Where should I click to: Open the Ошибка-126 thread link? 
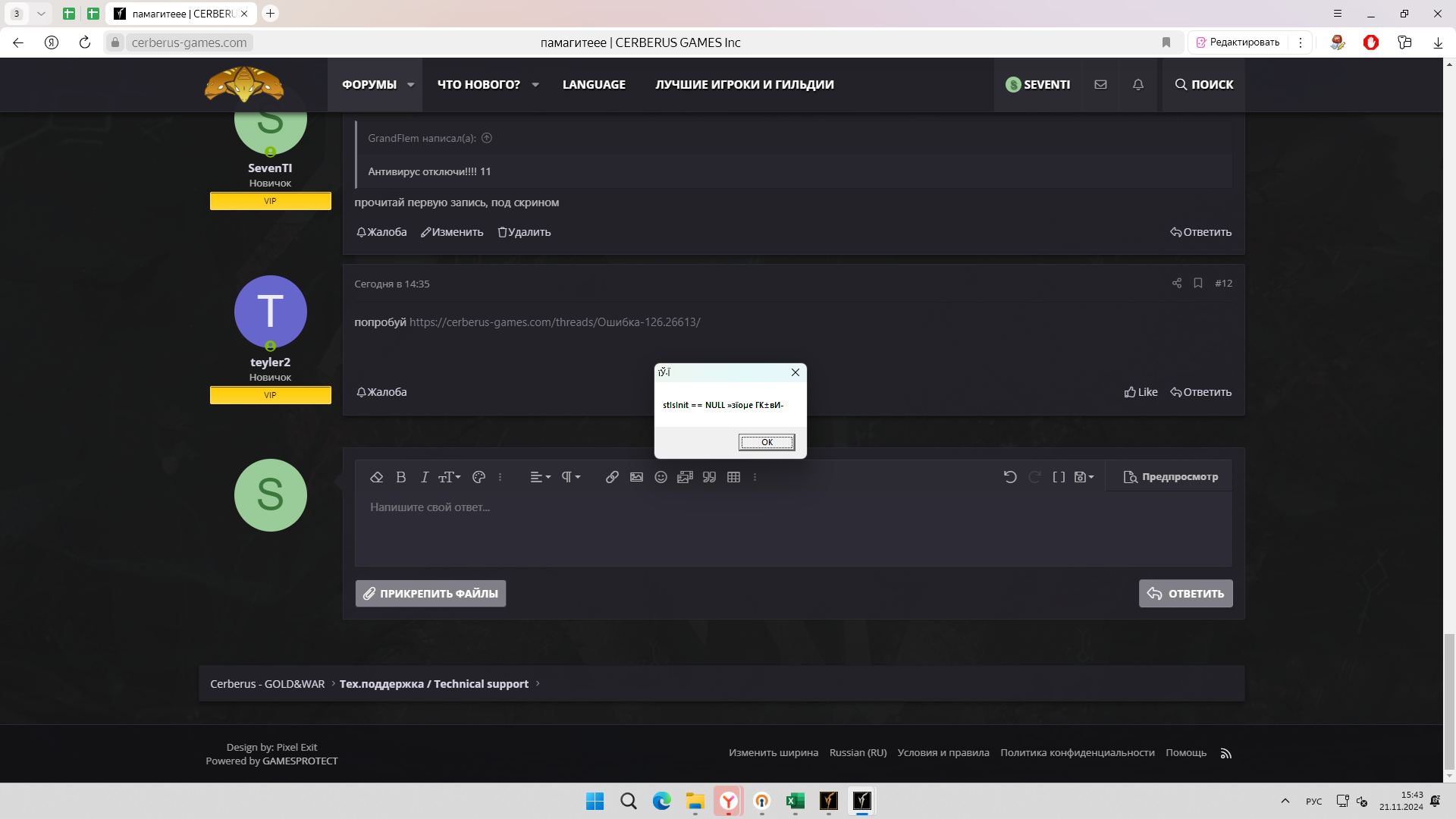coord(554,322)
